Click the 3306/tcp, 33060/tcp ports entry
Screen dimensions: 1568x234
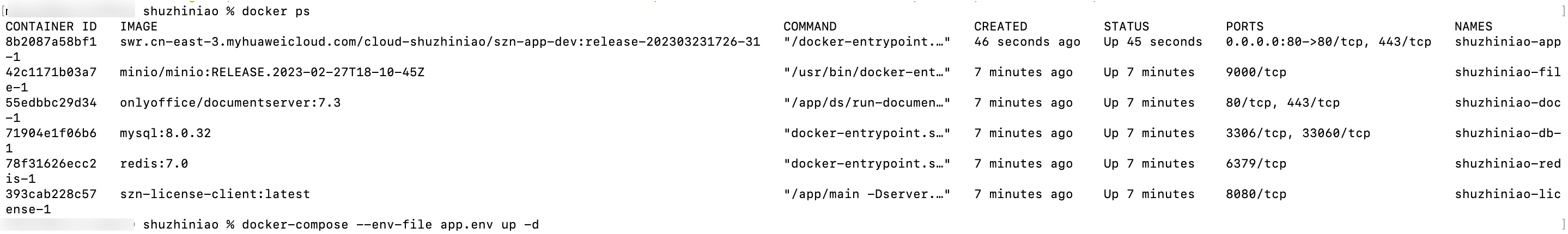(1298, 133)
